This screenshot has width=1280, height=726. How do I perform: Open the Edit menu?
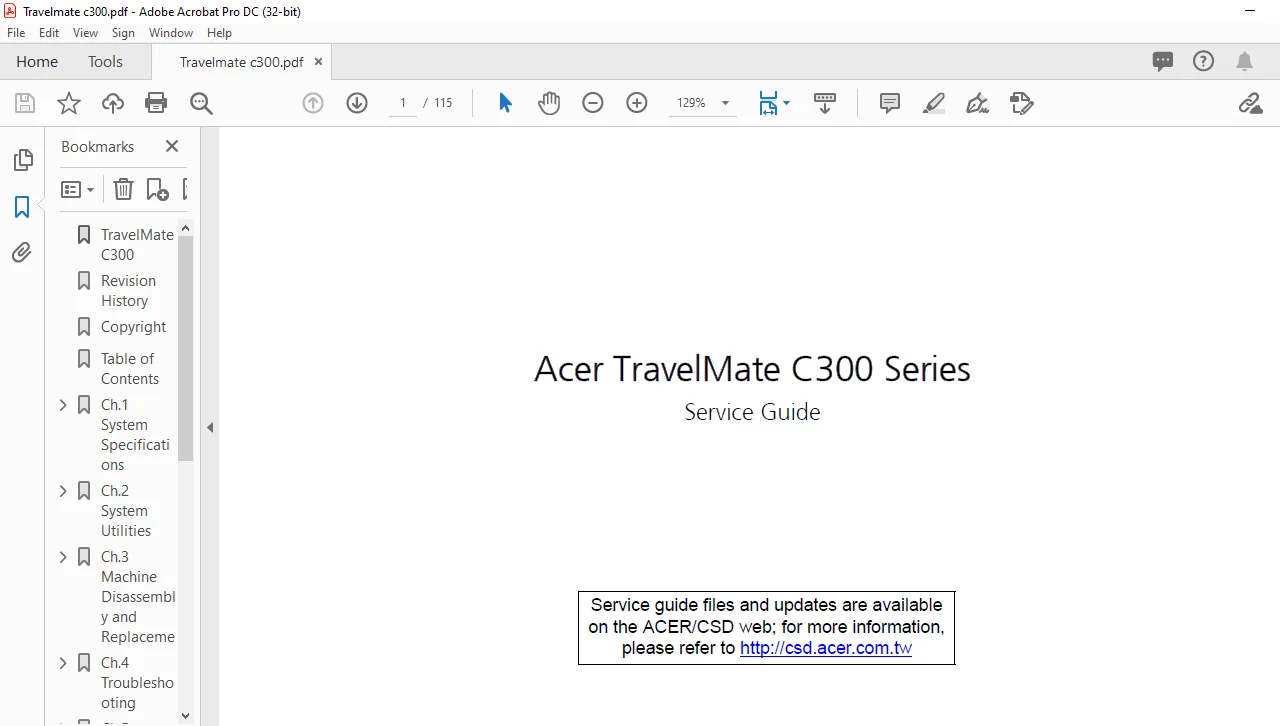(x=49, y=33)
